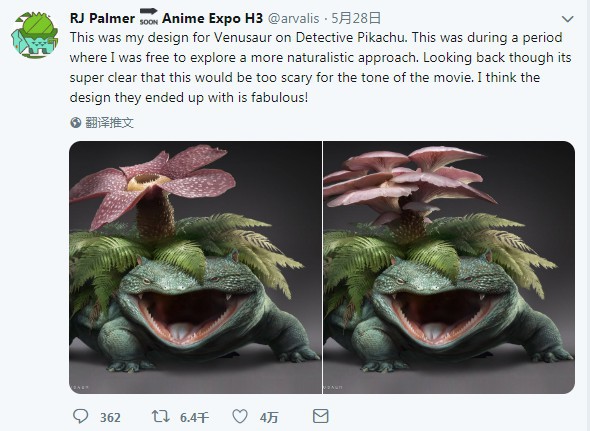Open the left Venusaur flower image
Screen dimensions: 590x431
pyautogui.click(x=195, y=267)
